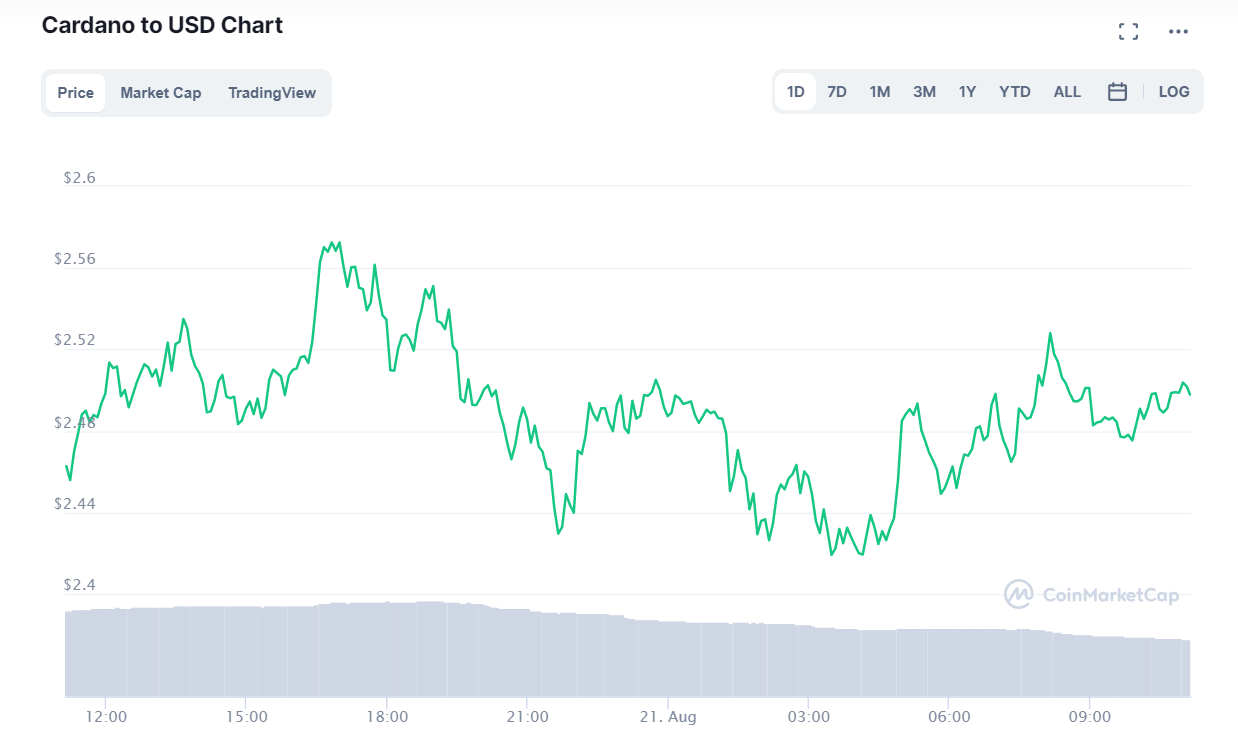This screenshot has width=1238, height=753.
Task: Activate the 1D view toggle
Action: [x=795, y=91]
